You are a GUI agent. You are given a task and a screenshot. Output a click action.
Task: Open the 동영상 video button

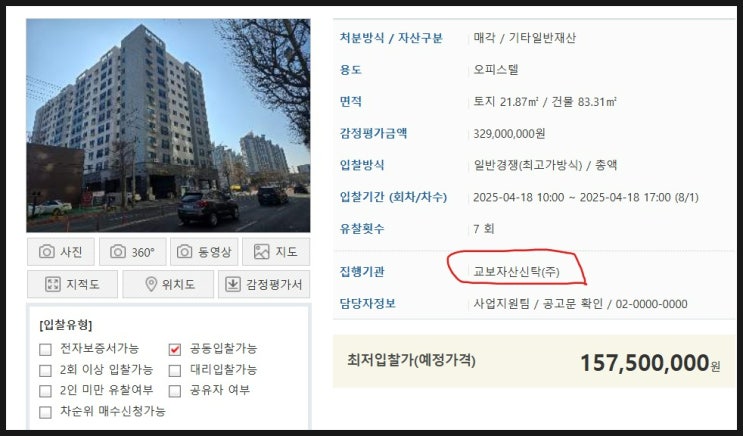[x=204, y=252]
